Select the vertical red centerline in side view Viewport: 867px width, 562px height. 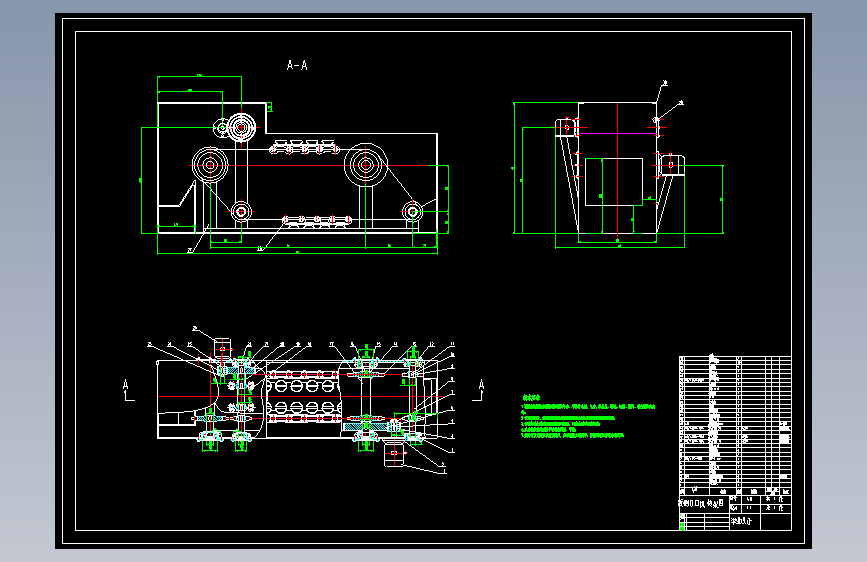pyautogui.click(x=618, y=172)
